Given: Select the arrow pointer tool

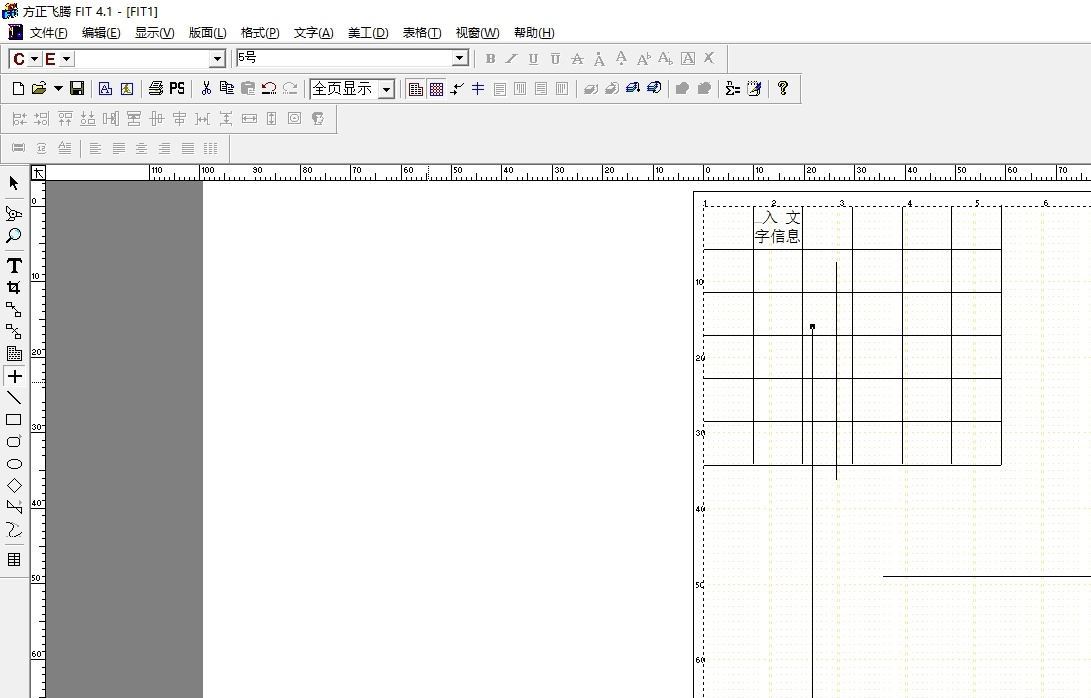Looking at the screenshot, I should [x=14, y=183].
